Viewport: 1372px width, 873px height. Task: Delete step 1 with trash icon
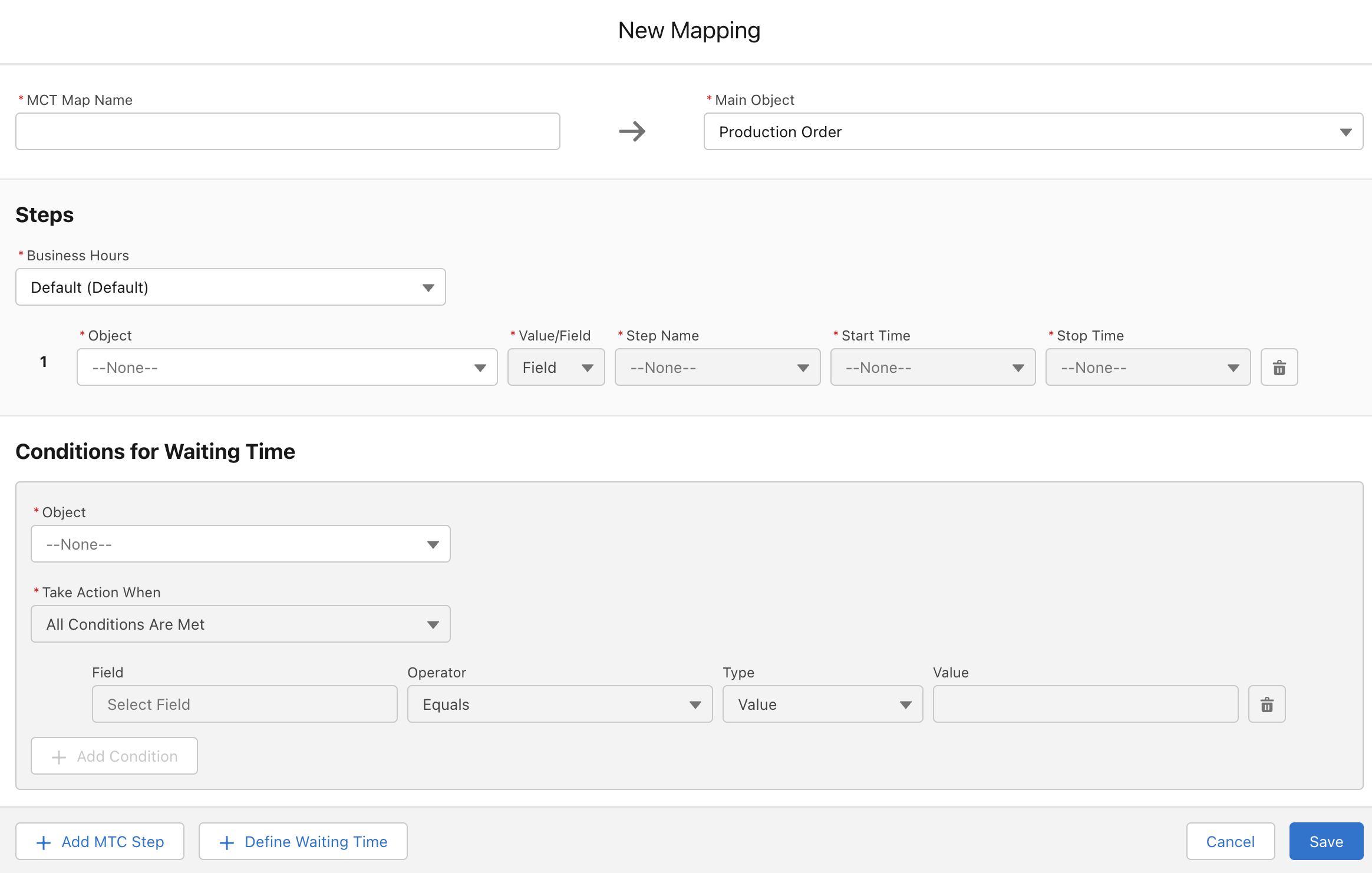(1279, 368)
